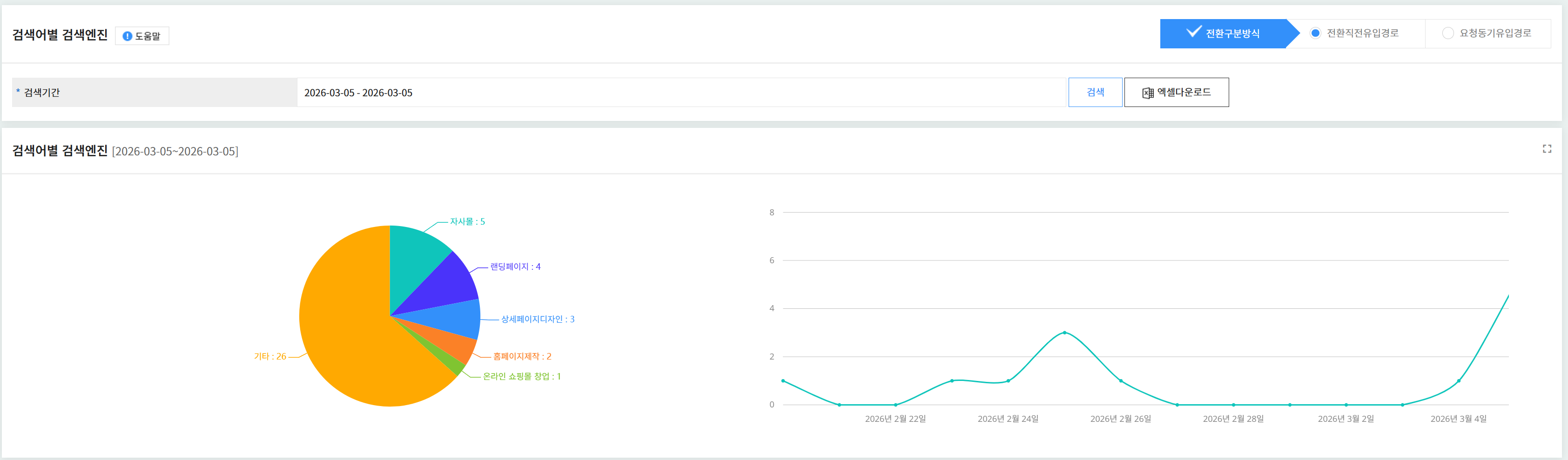Click the line chart point above 2026년 3월 4일

pyautogui.click(x=1459, y=381)
